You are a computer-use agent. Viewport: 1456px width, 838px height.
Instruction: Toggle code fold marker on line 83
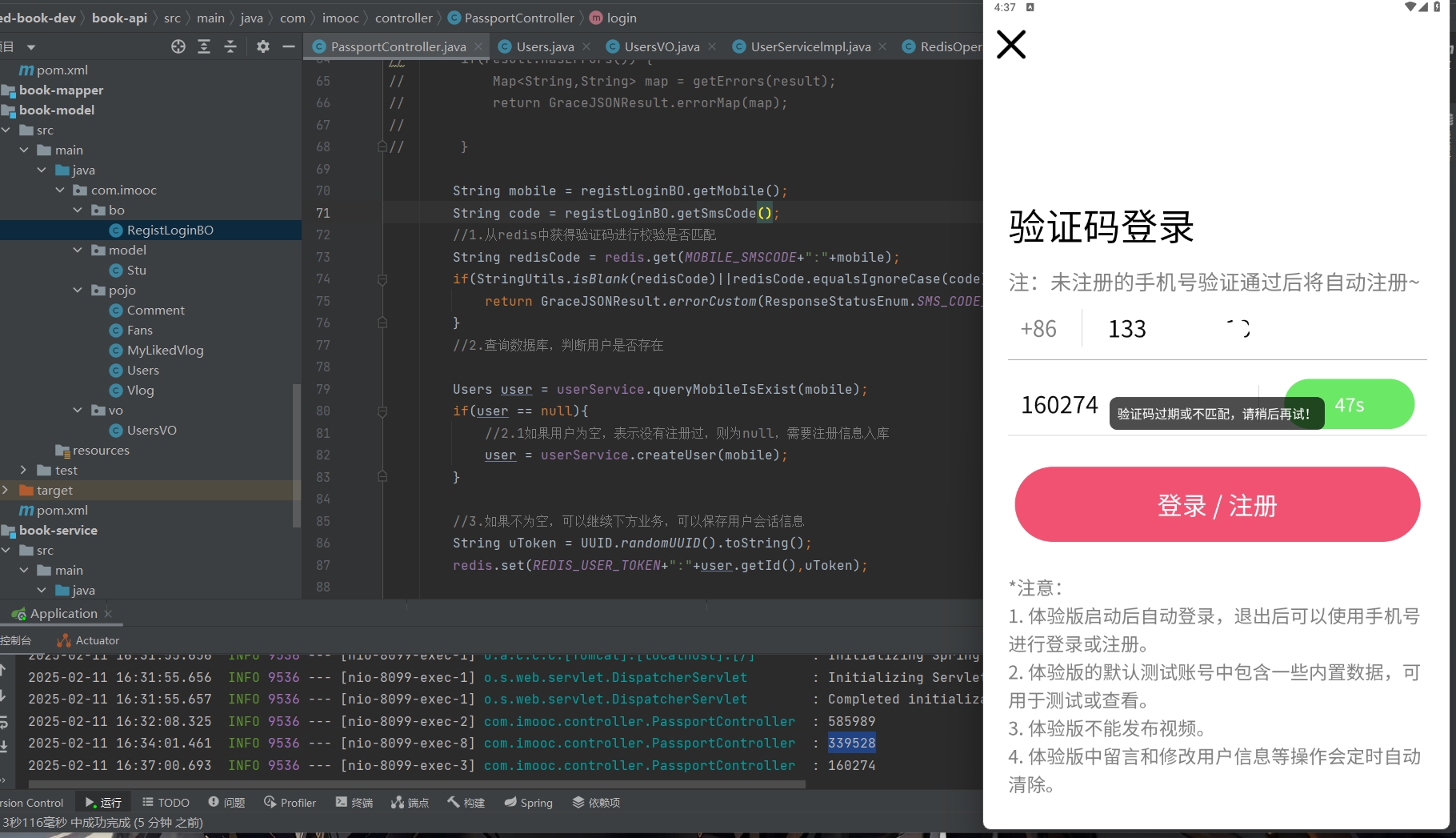point(382,477)
